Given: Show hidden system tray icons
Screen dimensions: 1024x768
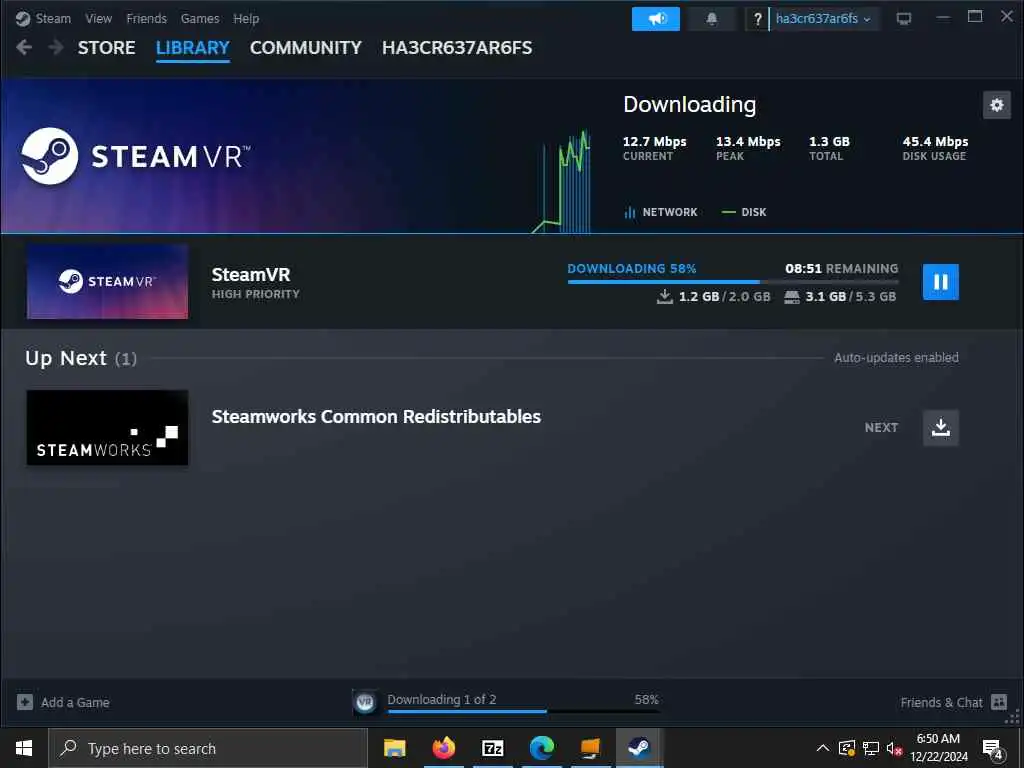Looking at the screenshot, I should pyautogui.click(x=823, y=748).
